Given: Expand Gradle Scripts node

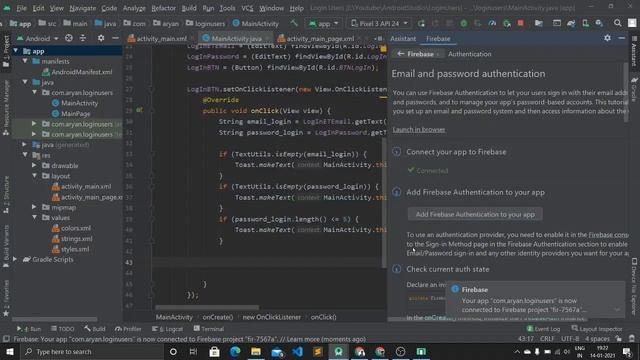Looking at the screenshot, I should click(16, 259).
